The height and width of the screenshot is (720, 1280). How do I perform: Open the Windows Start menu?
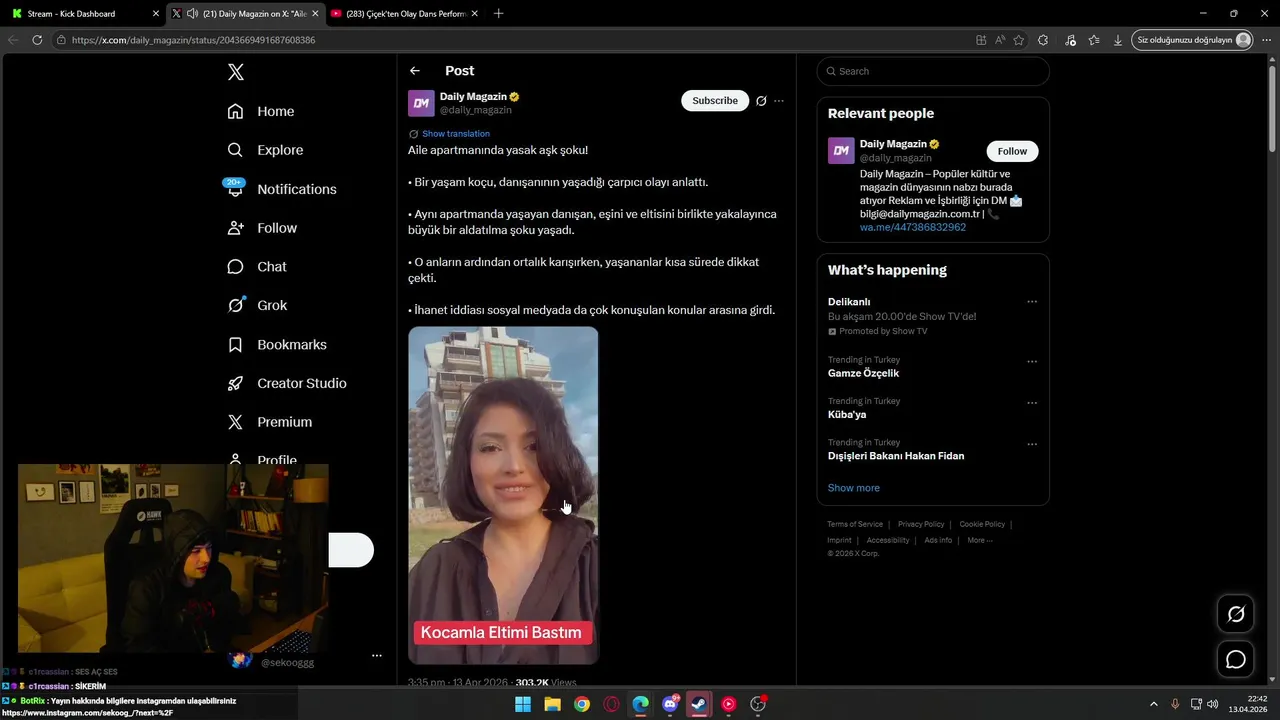pos(523,704)
